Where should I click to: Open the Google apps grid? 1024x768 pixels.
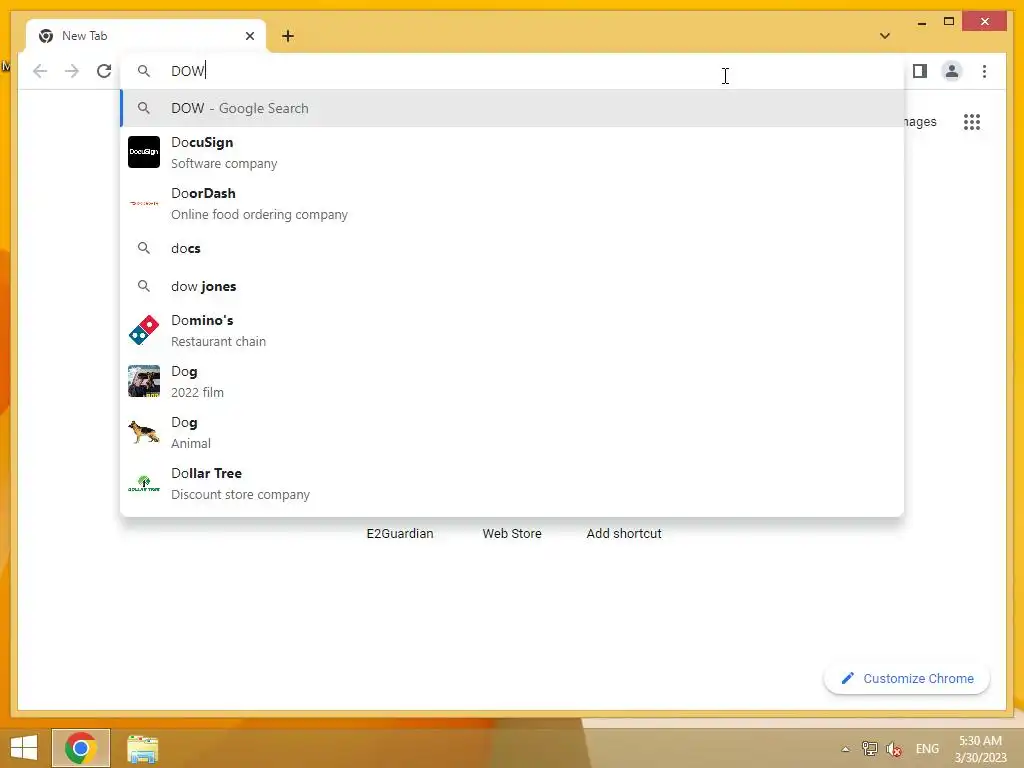(972, 122)
